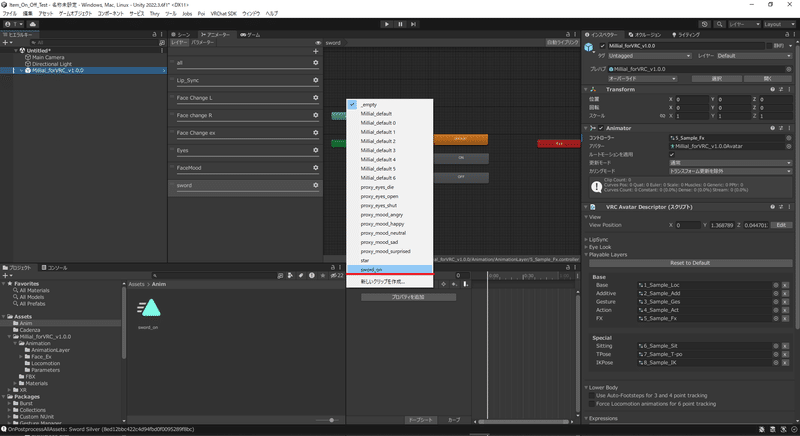Click the add keyframe icon in Animation window
This screenshot has width=800, height=436.
point(443,284)
